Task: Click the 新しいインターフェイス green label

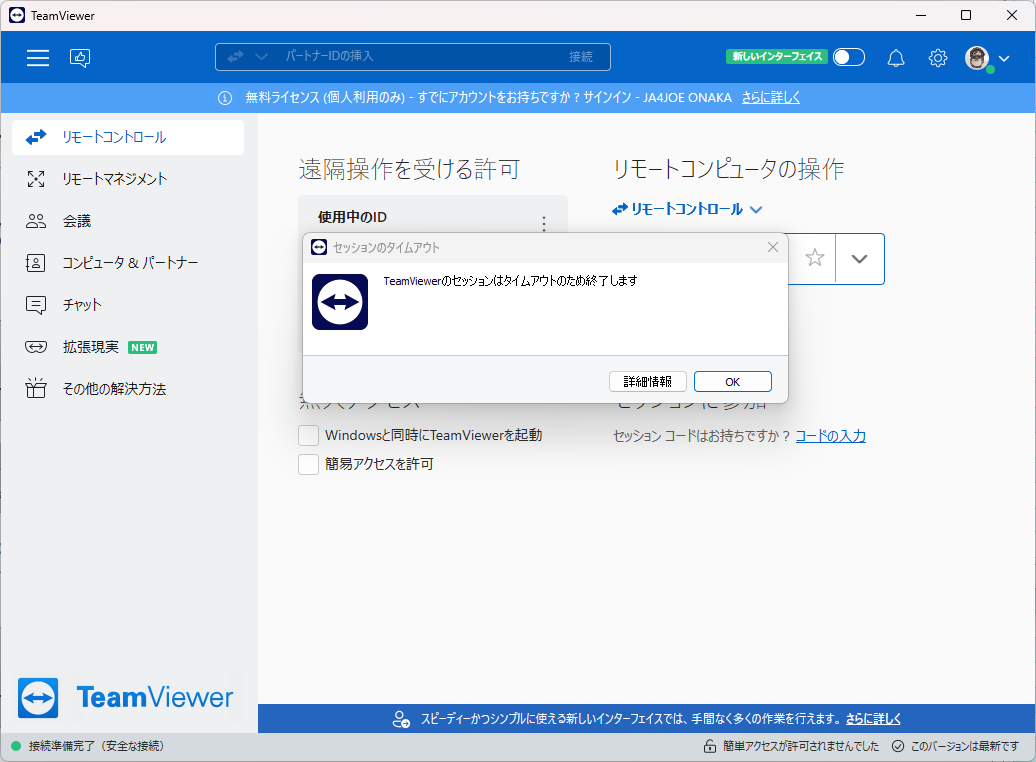Action: (x=777, y=57)
